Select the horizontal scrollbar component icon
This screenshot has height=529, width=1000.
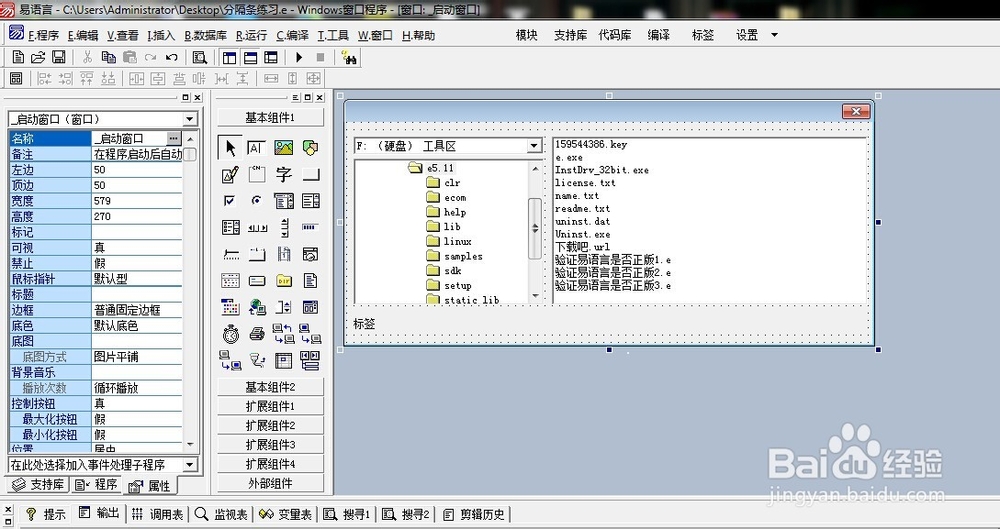256,227
